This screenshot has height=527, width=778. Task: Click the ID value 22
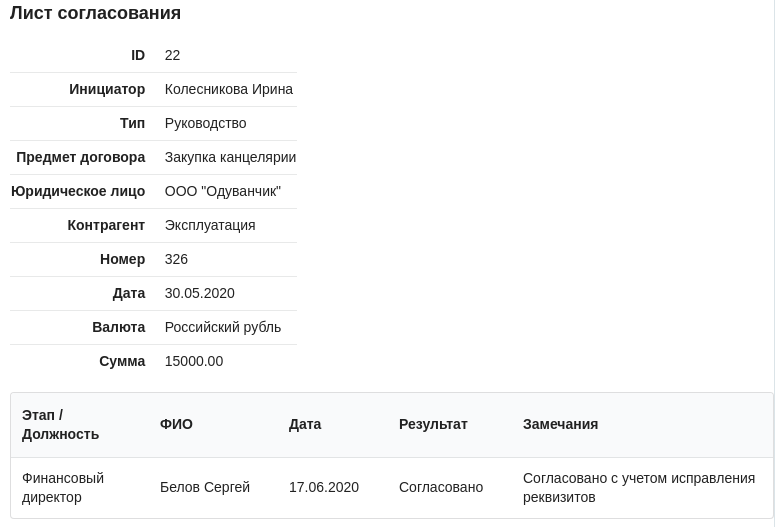coord(173,55)
